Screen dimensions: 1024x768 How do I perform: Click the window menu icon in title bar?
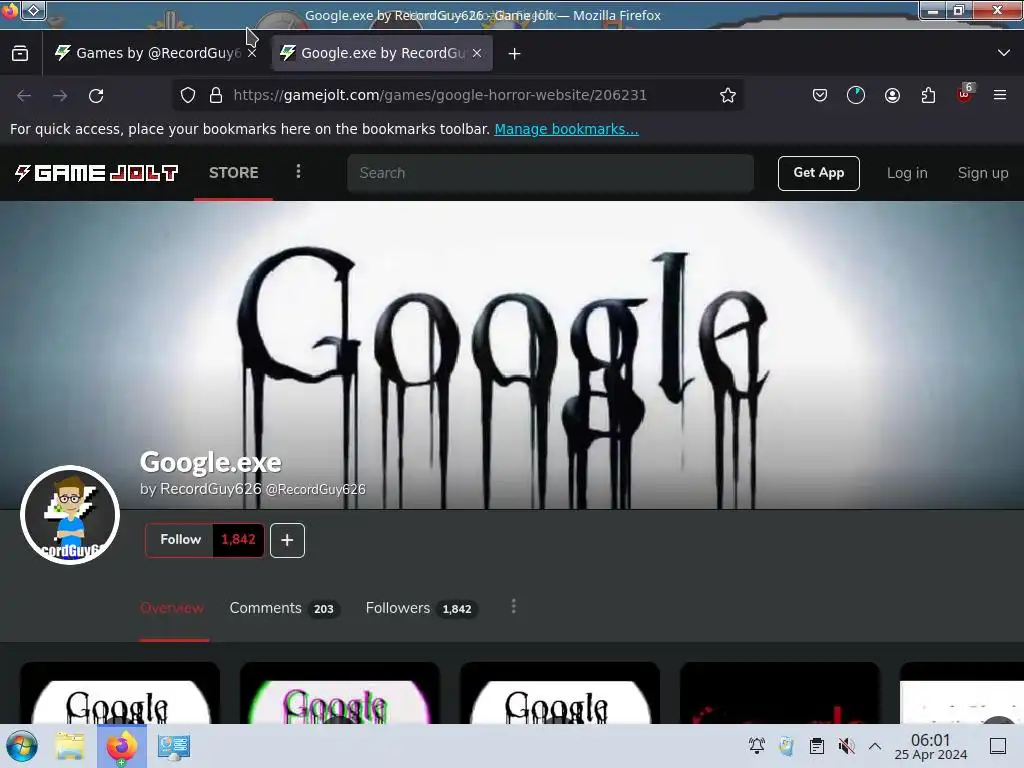[34, 10]
